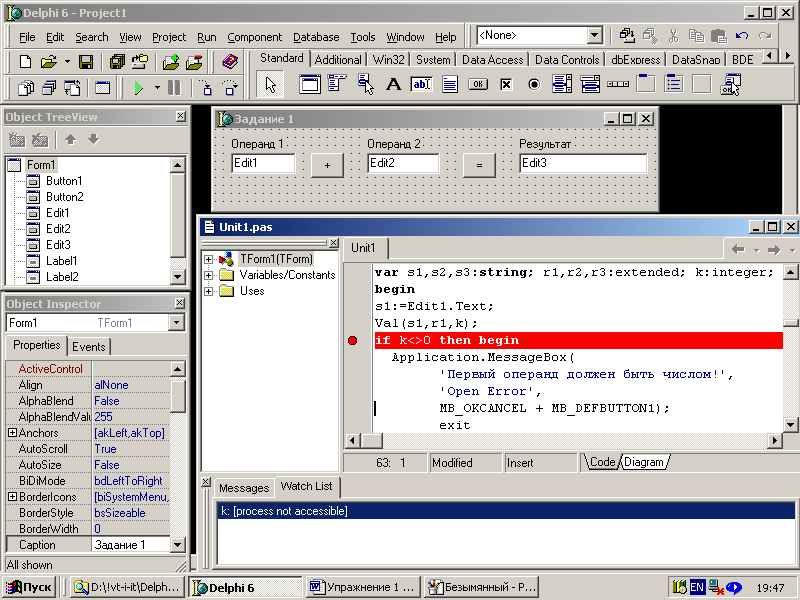This screenshot has width=800, height=600.
Task: Toggle the breakpoint red dot in gutter
Action: (x=352, y=340)
